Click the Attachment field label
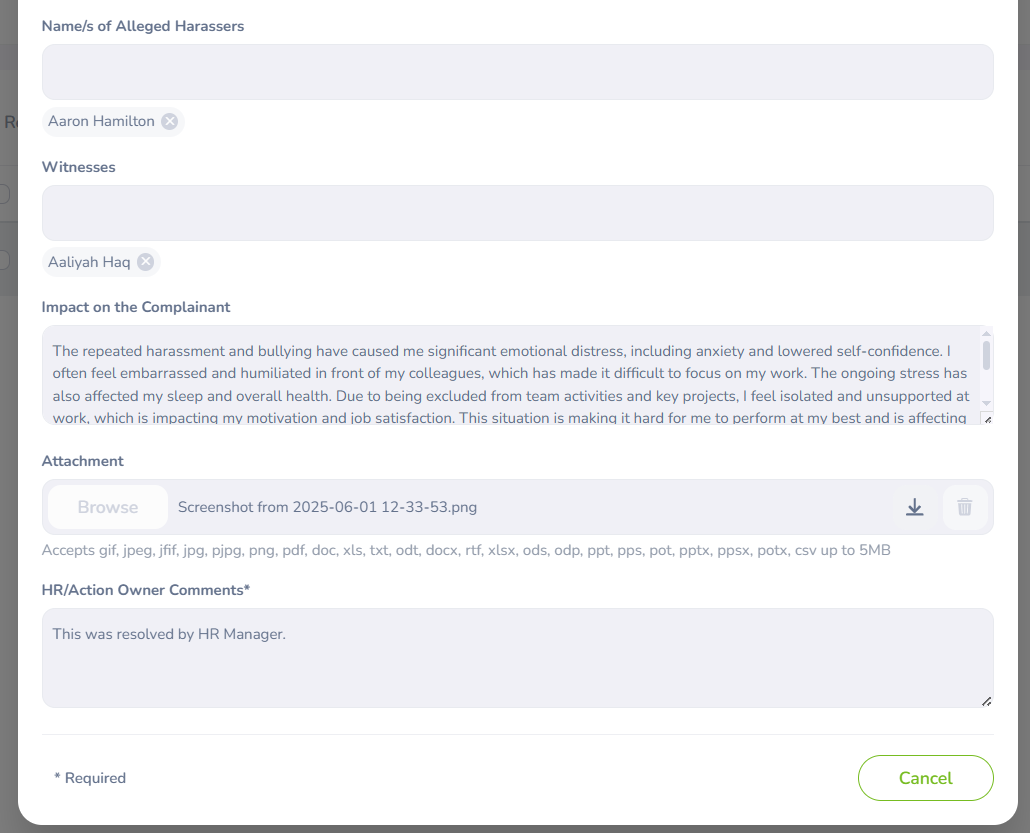Image resolution: width=1030 pixels, height=833 pixels. point(82,461)
